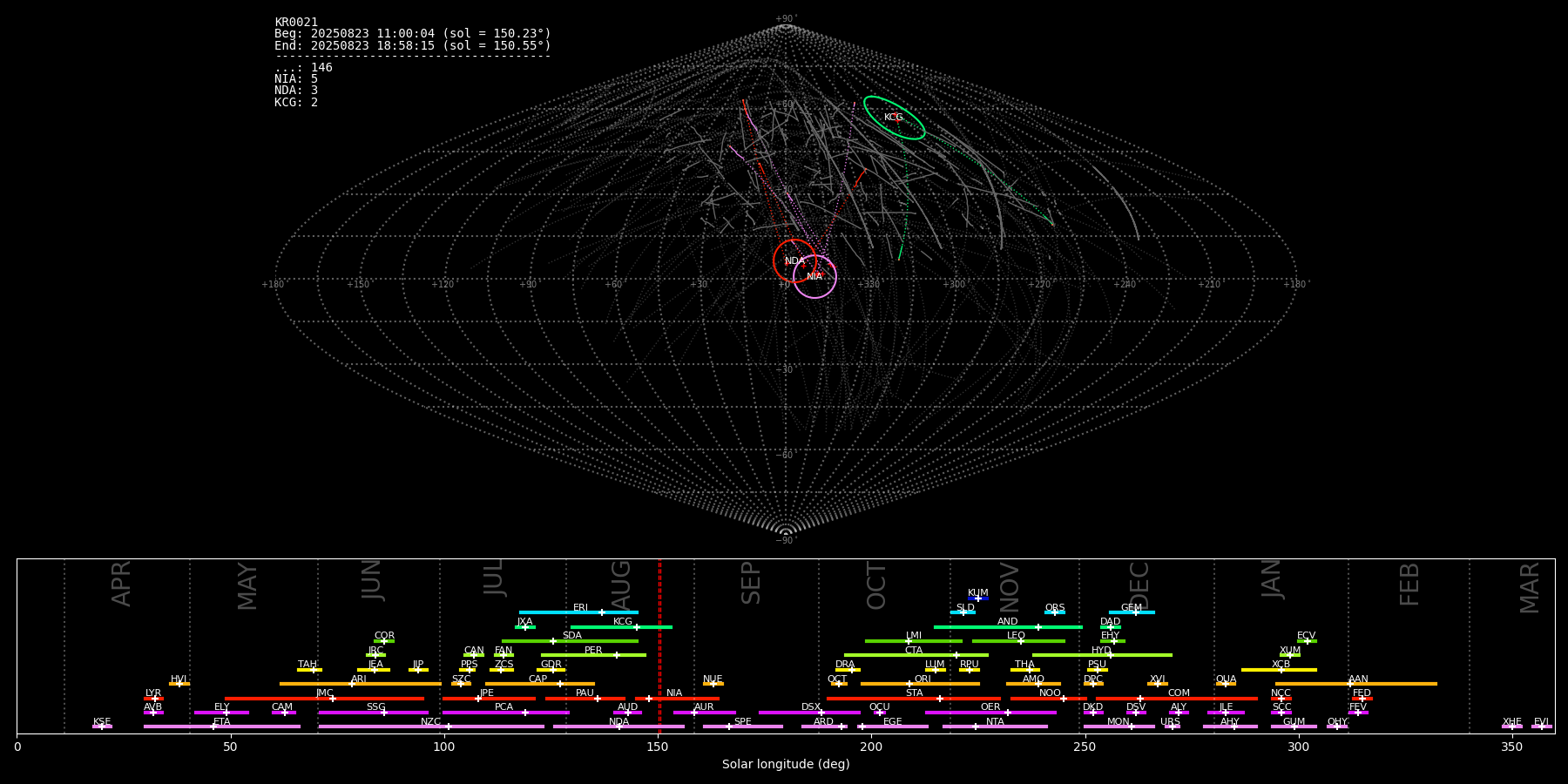Click the QUA shower marker
Screen dimensions: 1568x784
[x=1226, y=684]
